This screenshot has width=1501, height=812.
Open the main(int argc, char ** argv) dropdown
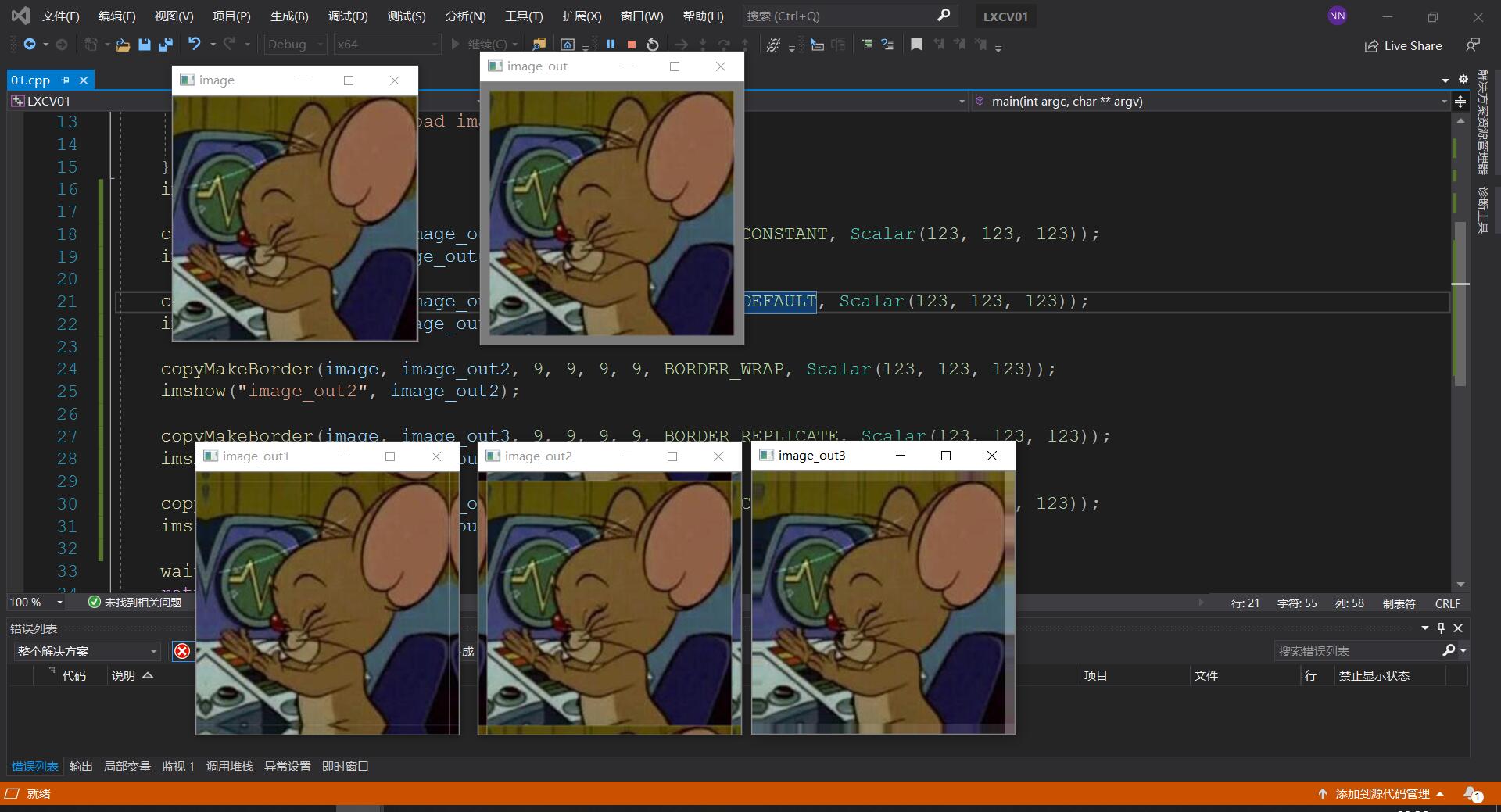tap(1211, 102)
